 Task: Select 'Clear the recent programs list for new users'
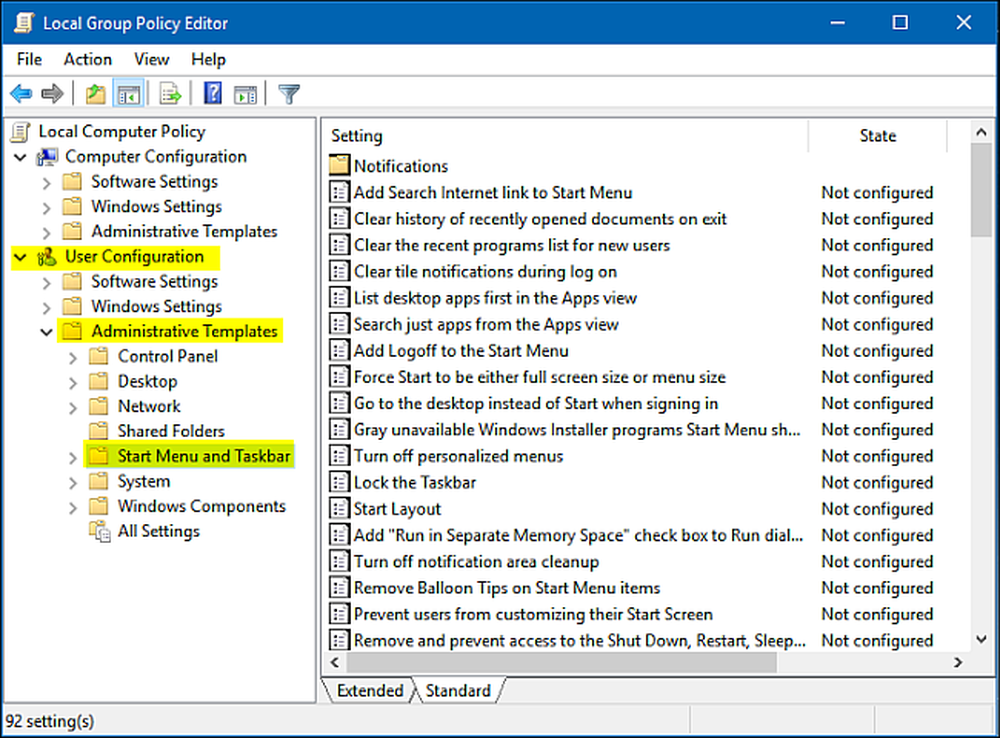click(x=511, y=246)
